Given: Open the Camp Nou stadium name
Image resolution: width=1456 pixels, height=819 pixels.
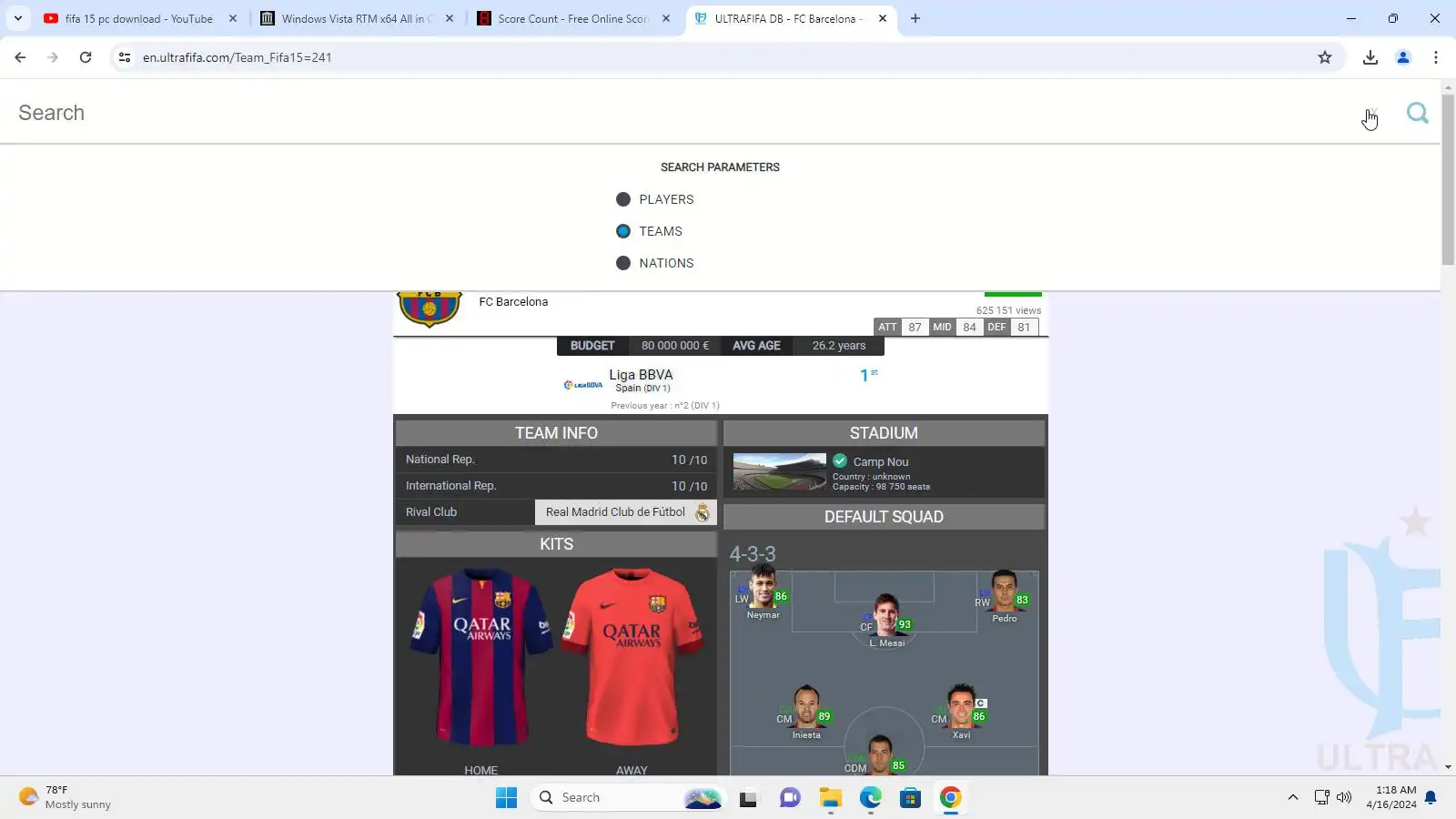Looking at the screenshot, I should (x=880, y=461).
